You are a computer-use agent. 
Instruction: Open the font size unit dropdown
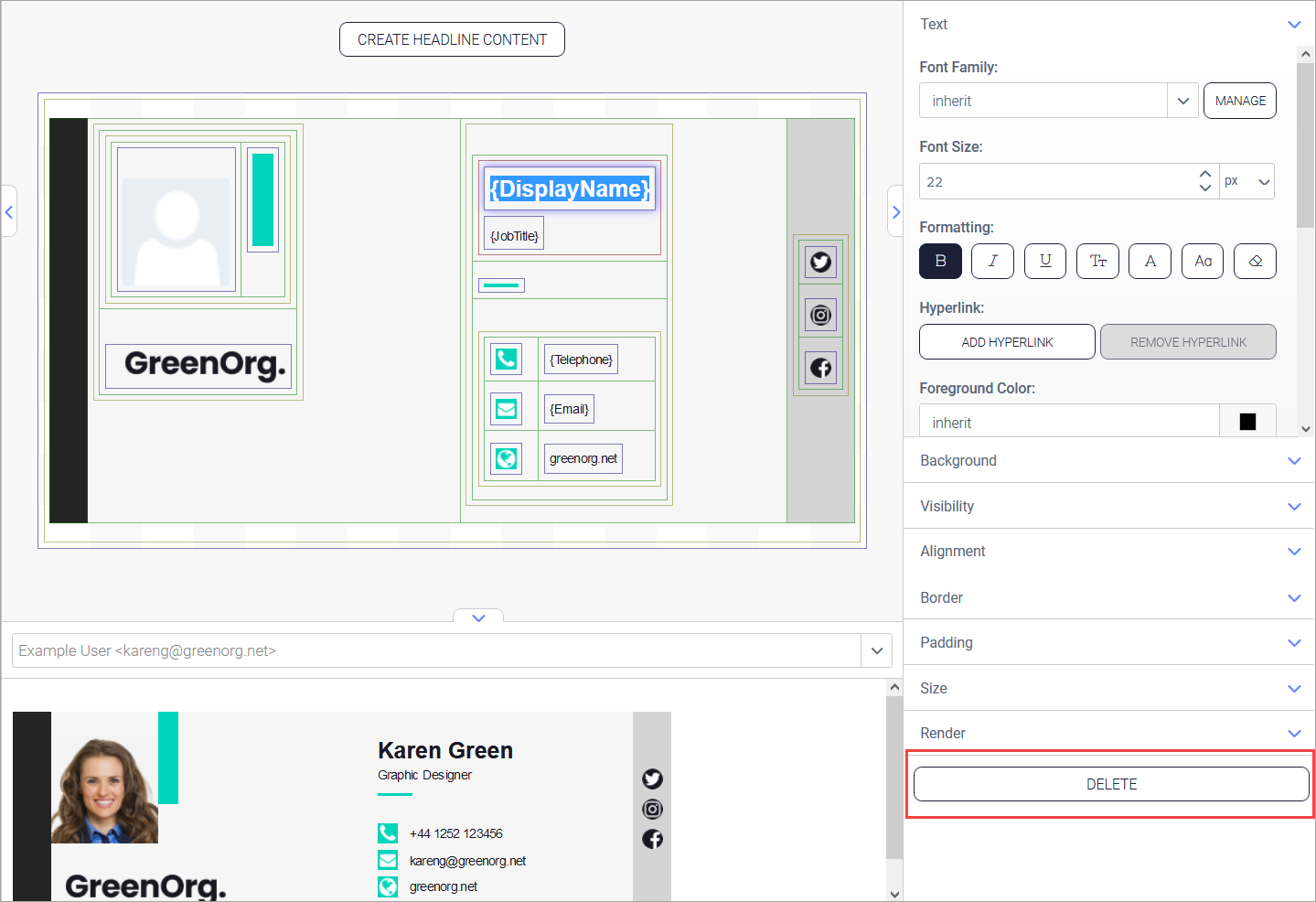coord(1262,181)
